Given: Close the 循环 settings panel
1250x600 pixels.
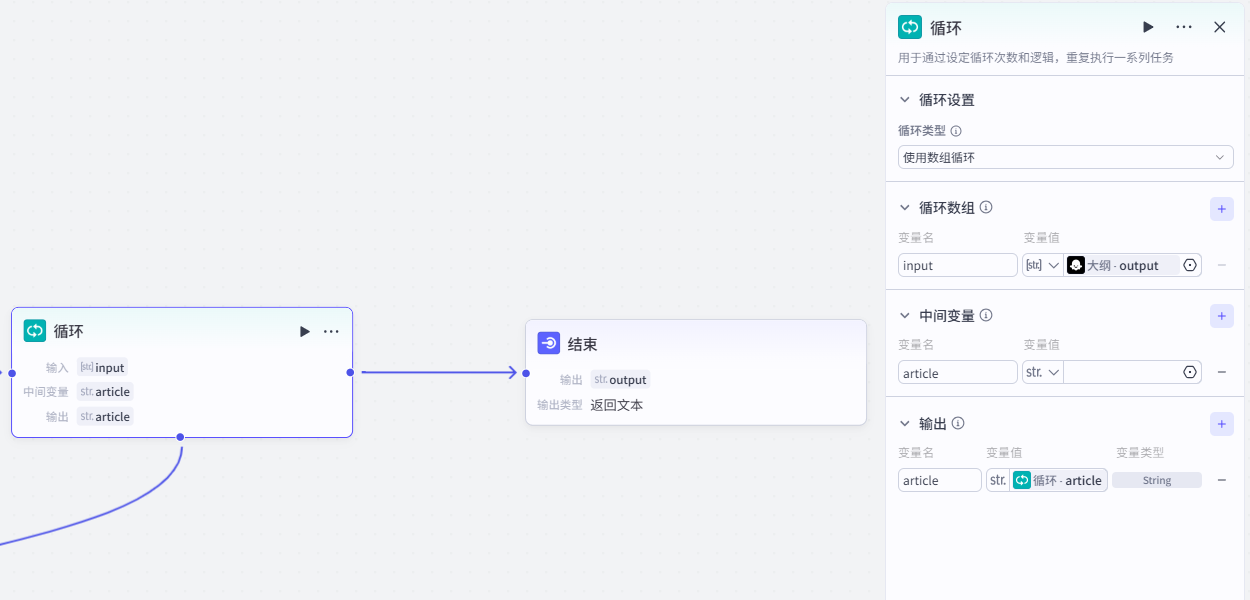Looking at the screenshot, I should tap(1219, 27).
